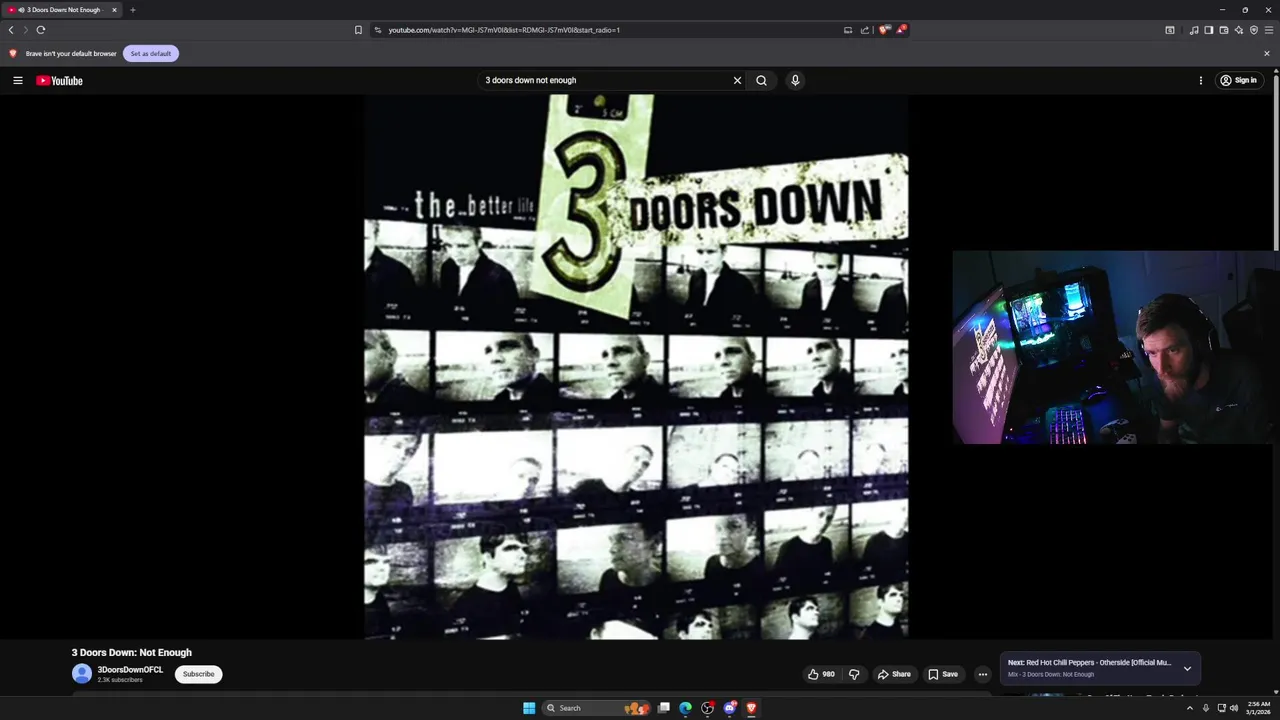This screenshot has width=1280, height=720.
Task: Save video to a playlist
Action: pos(942,674)
